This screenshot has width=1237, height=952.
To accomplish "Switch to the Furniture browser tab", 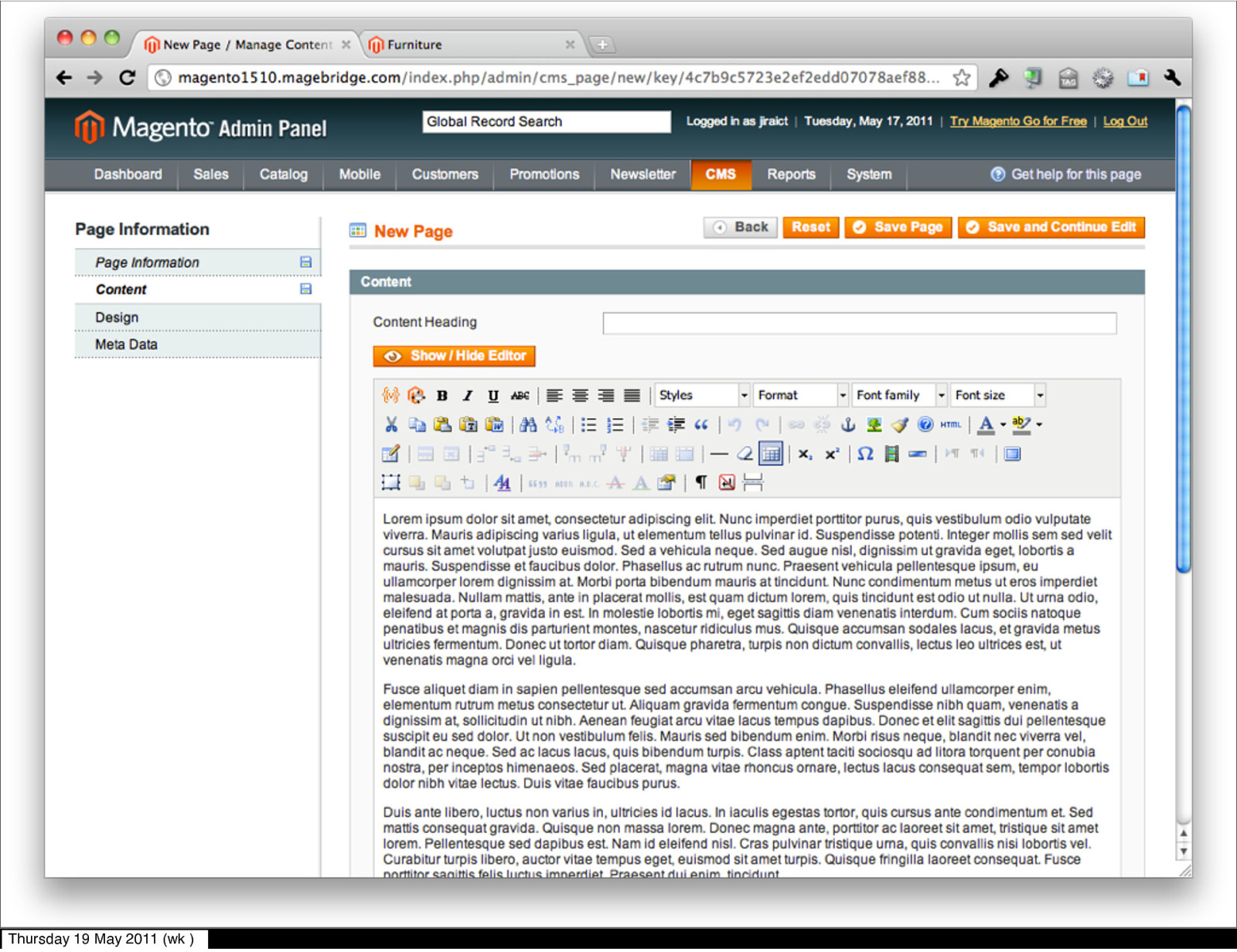I will (472, 45).
